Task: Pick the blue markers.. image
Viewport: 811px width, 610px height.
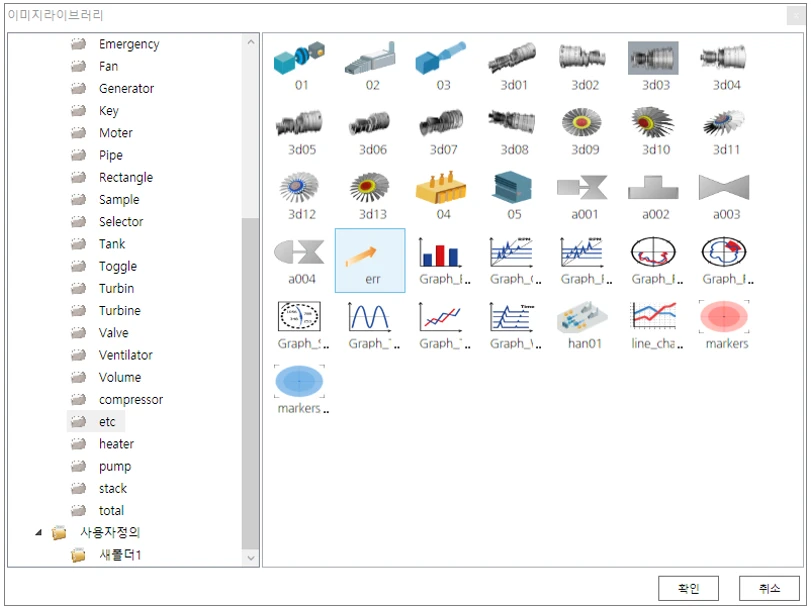Action: (299, 381)
